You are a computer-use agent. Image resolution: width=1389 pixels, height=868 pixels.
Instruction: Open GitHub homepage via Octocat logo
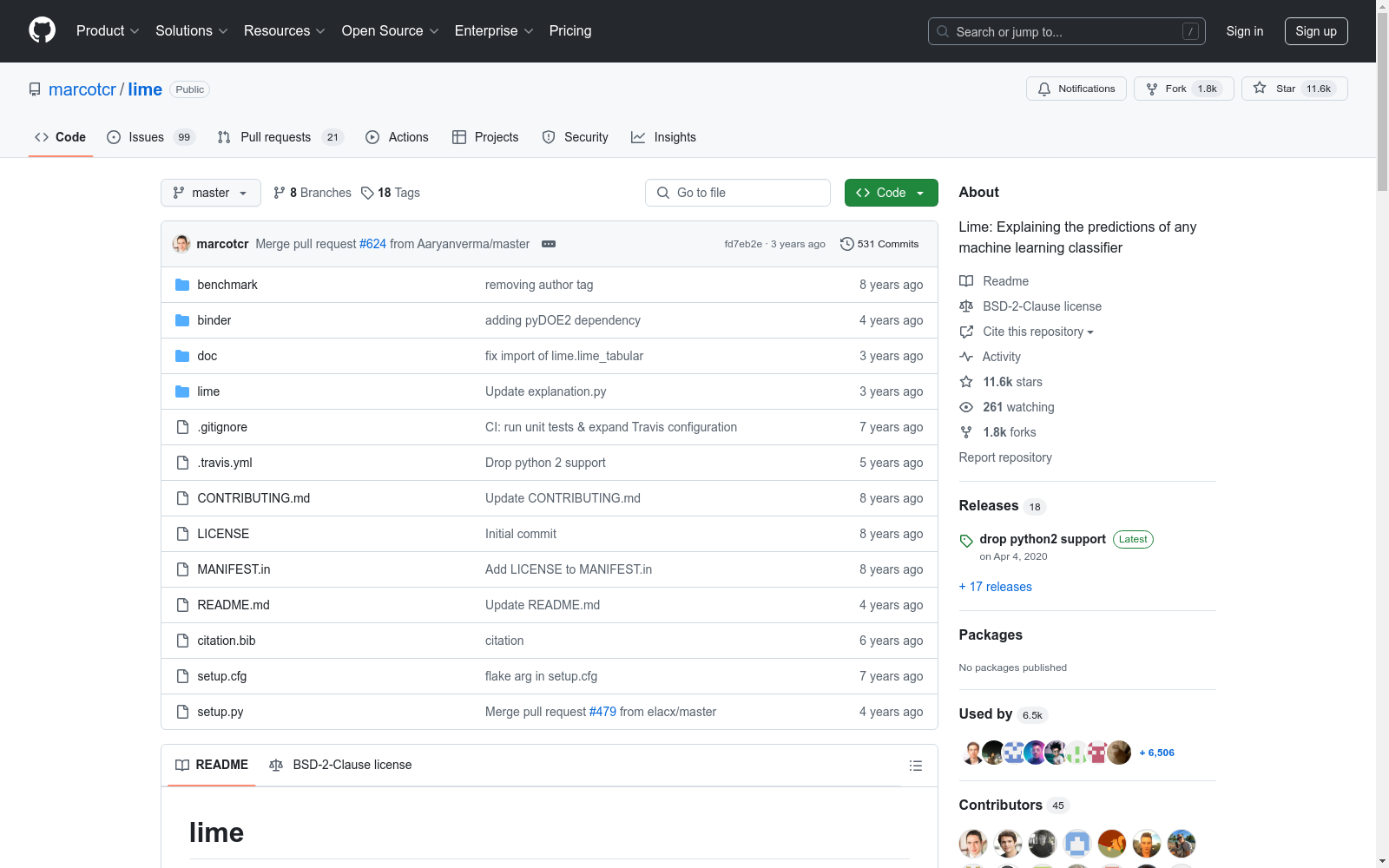tap(42, 30)
